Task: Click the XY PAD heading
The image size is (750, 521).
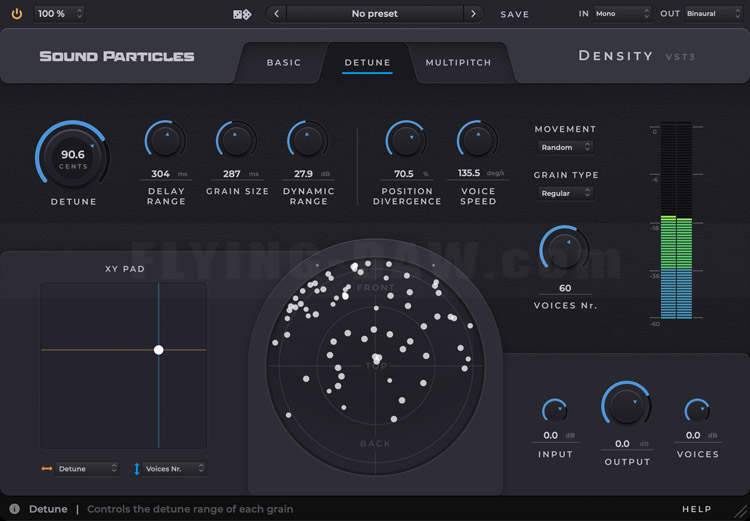Action: click(125, 269)
